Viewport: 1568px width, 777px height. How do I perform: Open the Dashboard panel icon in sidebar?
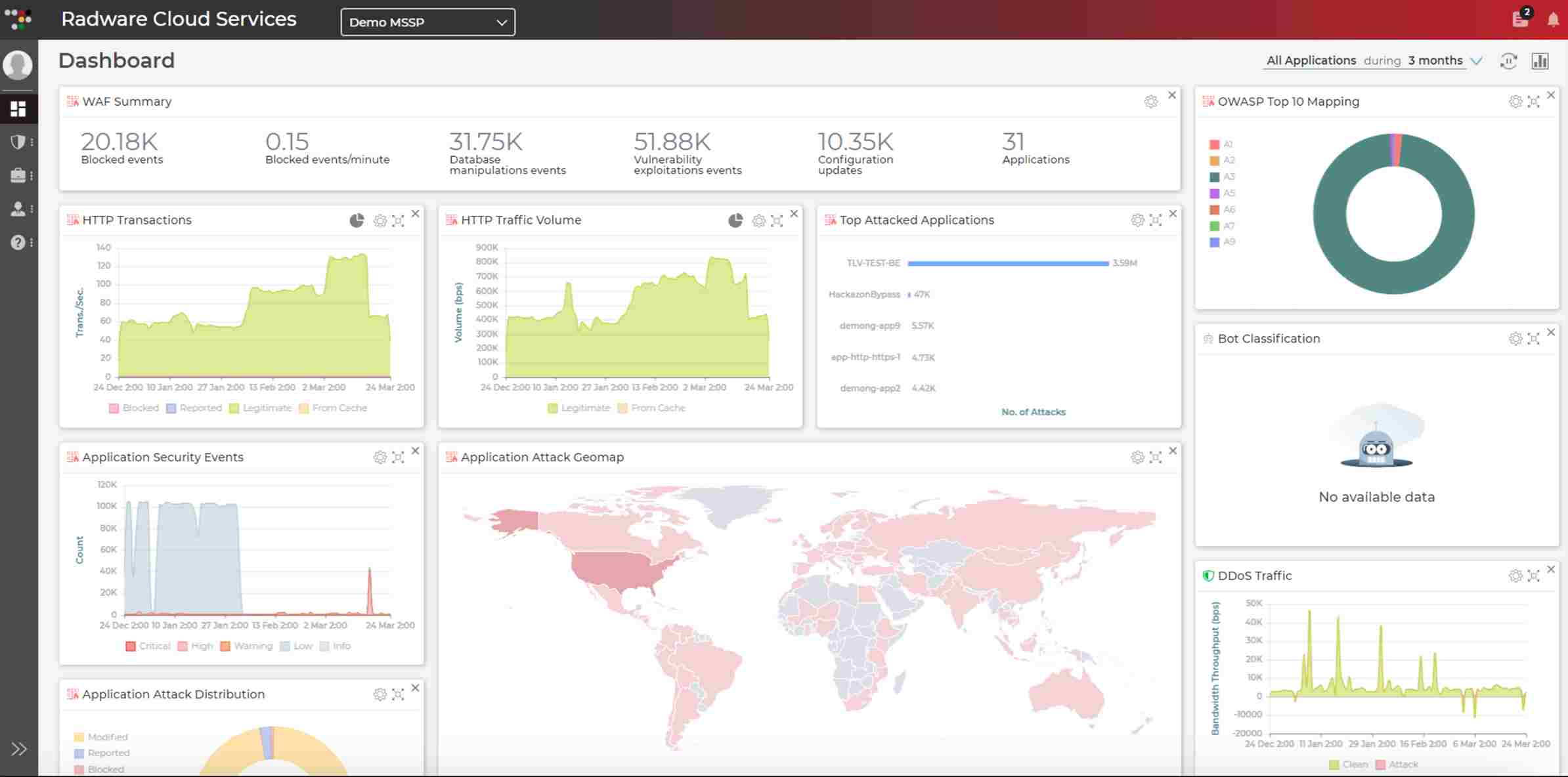point(19,108)
